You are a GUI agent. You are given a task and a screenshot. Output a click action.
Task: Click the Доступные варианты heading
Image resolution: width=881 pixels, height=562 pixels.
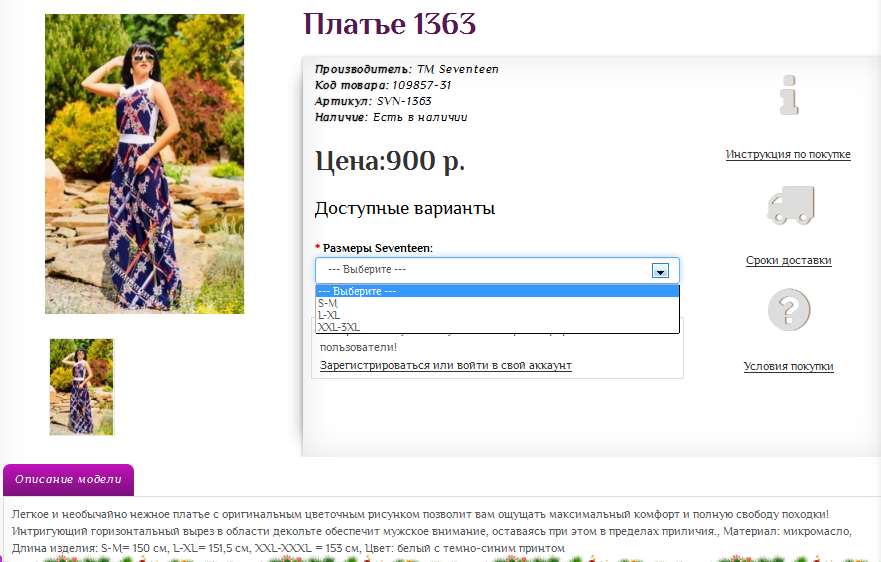click(x=405, y=209)
